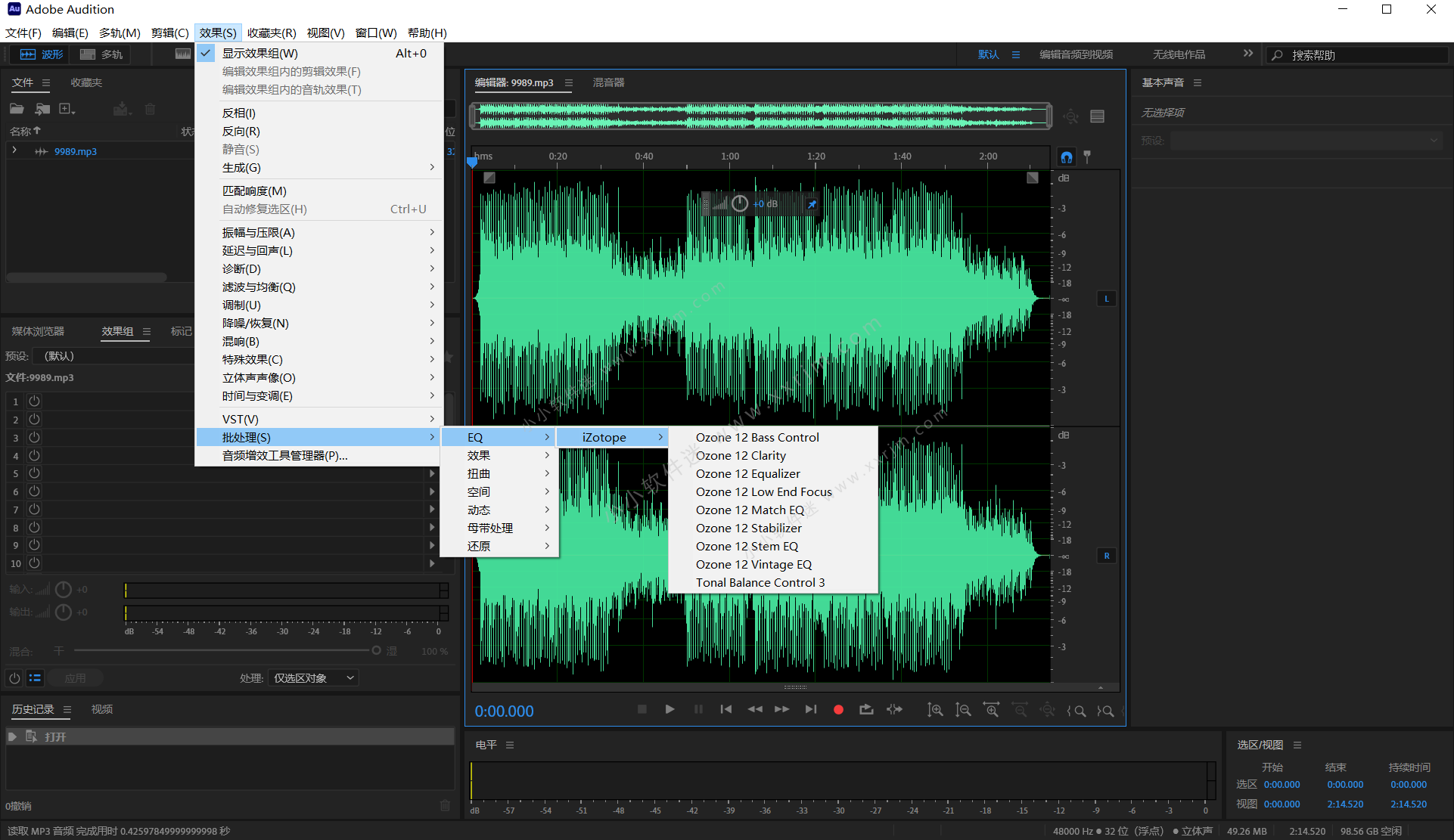
Task: Select 默认 workspace
Action: [988, 54]
